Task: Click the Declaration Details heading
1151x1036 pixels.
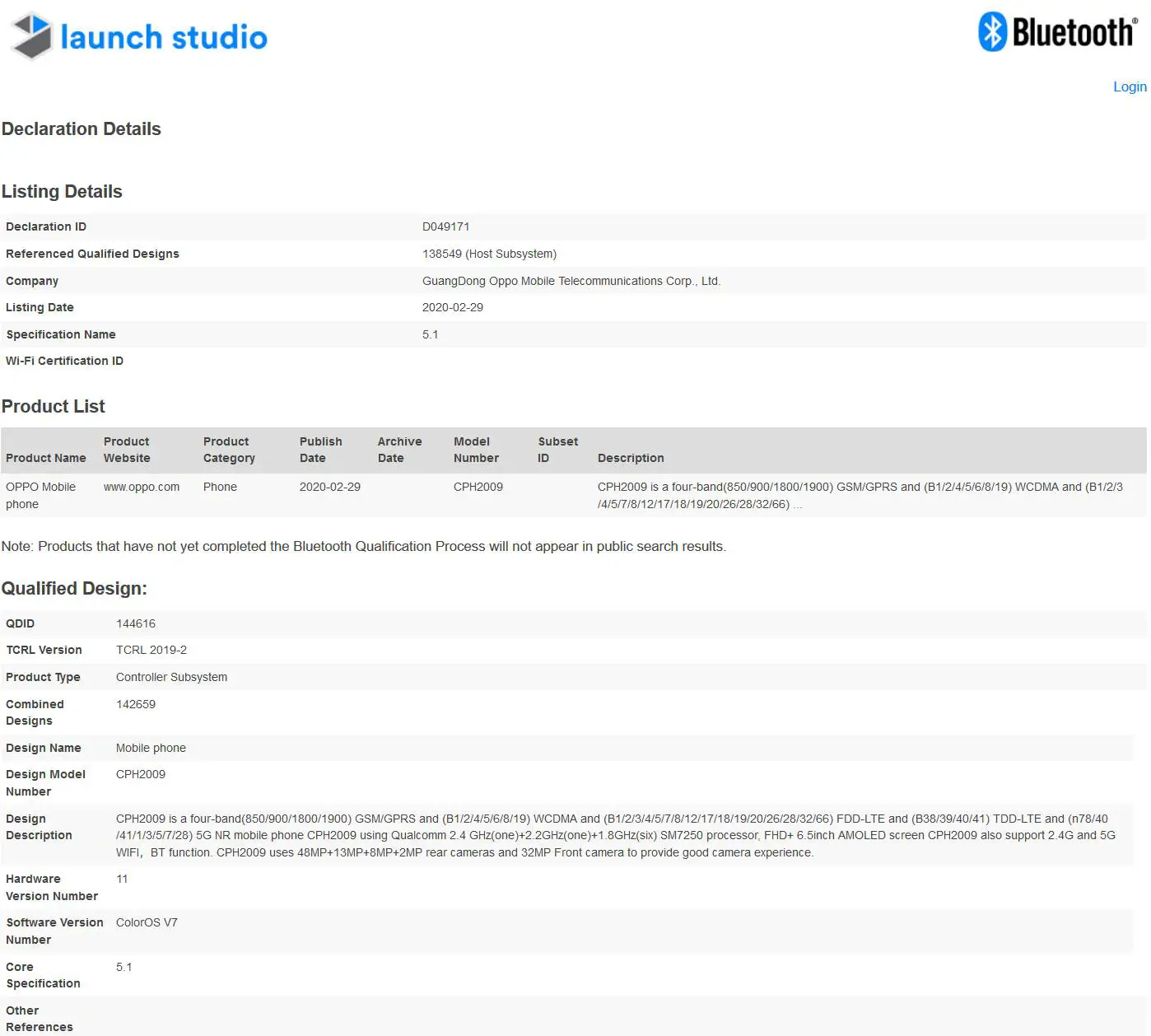Action: tap(82, 128)
